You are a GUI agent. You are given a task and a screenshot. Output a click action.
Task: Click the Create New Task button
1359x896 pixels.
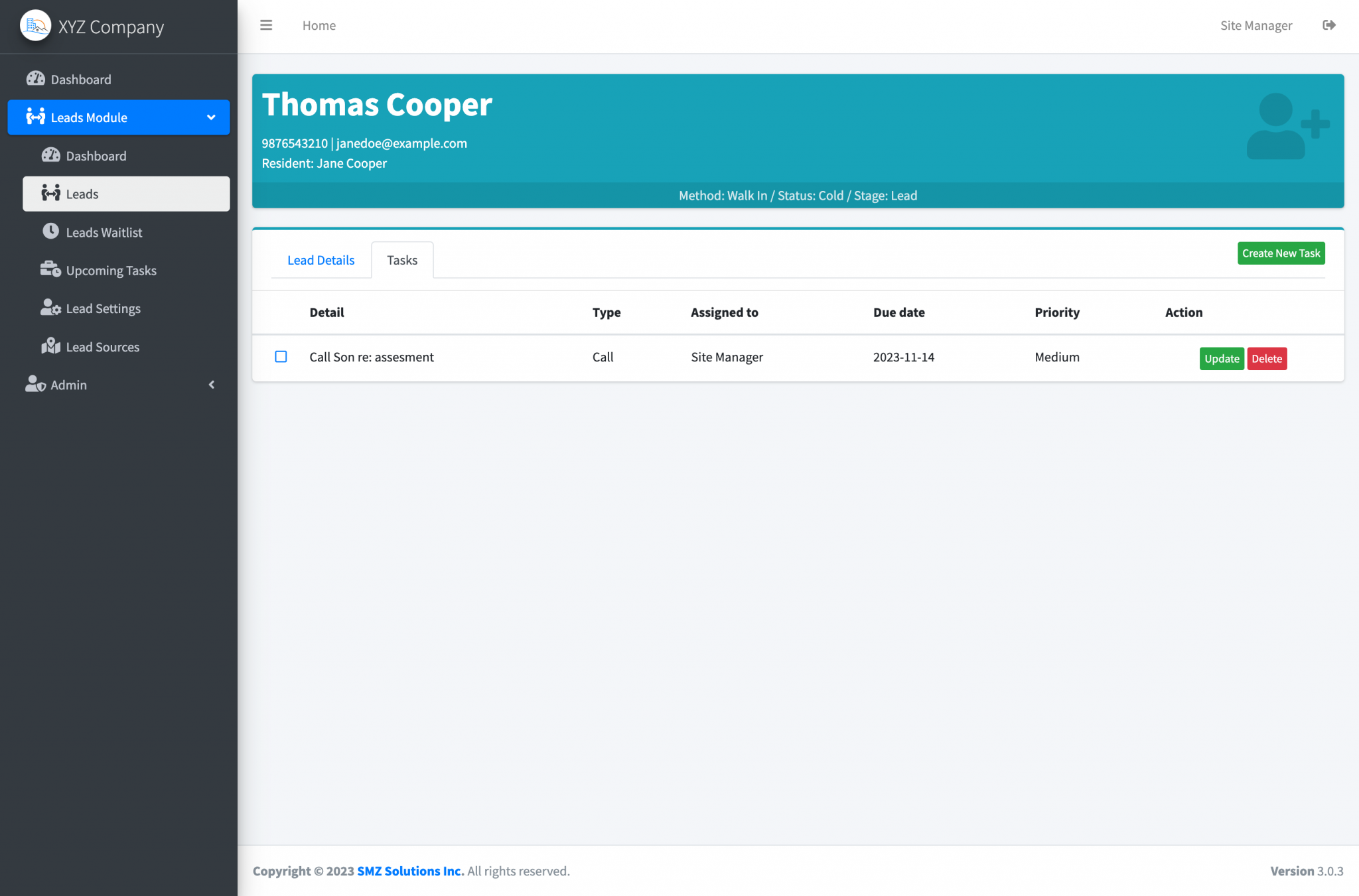pos(1281,253)
